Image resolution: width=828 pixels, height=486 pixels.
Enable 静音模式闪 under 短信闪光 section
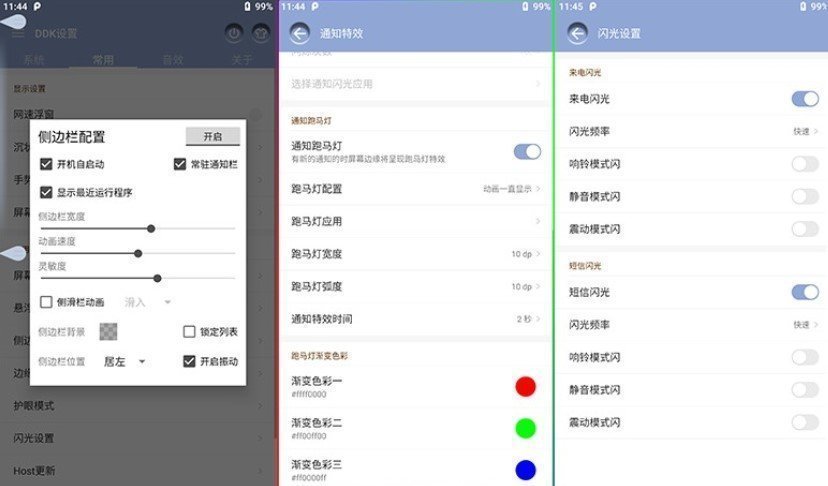click(x=805, y=390)
